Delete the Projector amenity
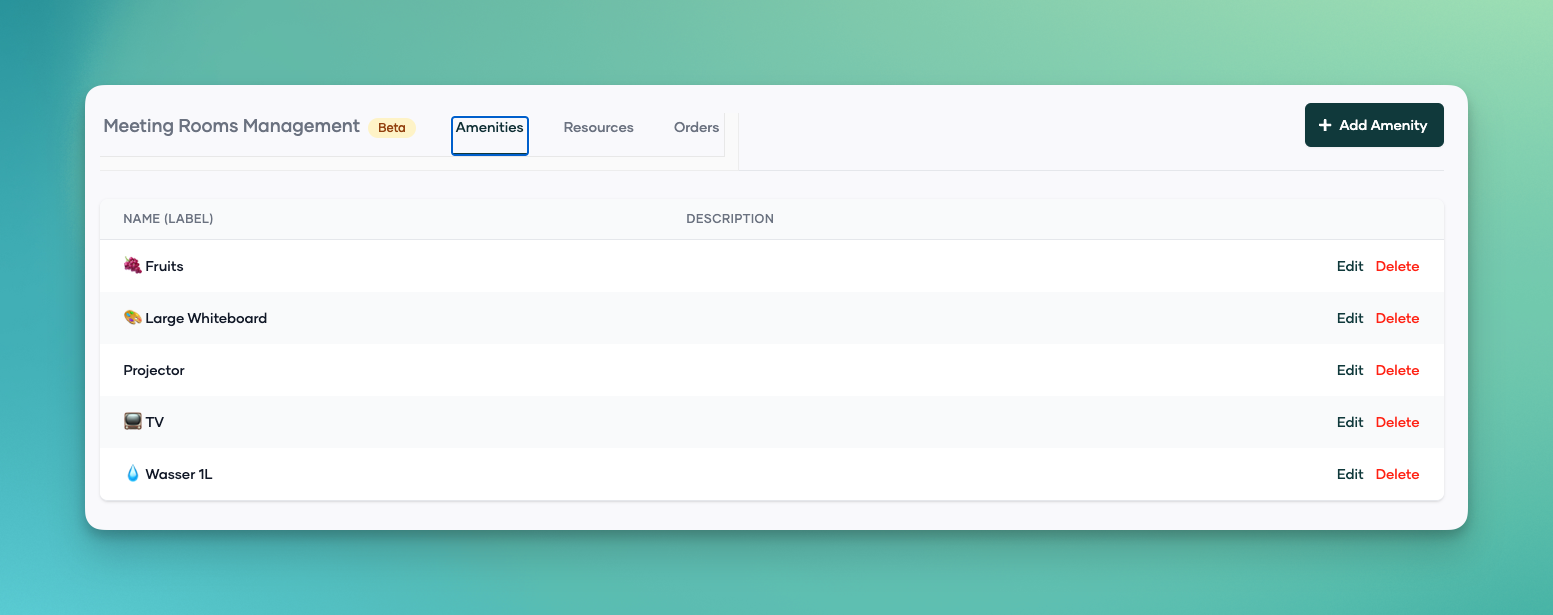Screen dimensions: 1553x615 pyautogui.click(x=1397, y=370)
